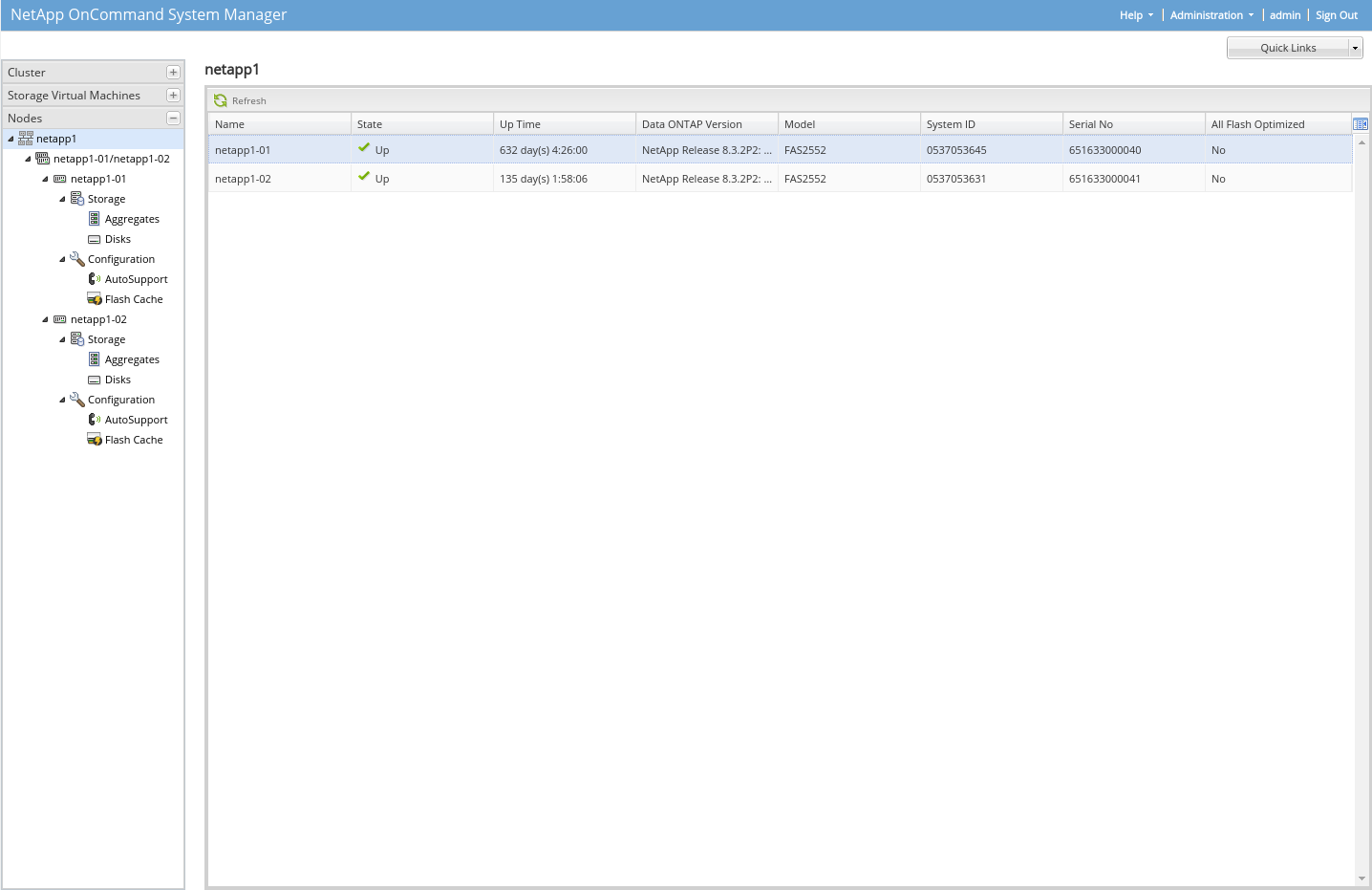
Task: Sort by the Name column header
Action: [279, 124]
